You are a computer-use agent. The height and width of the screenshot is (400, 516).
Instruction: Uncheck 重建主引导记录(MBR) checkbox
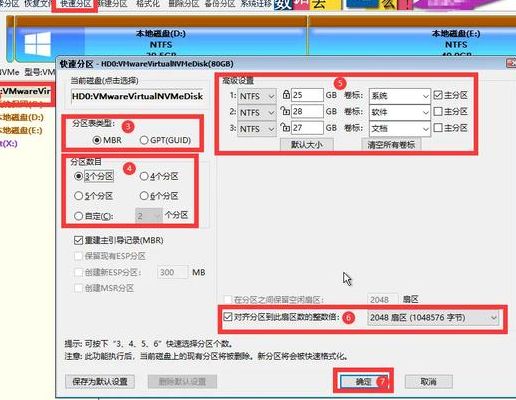pyautogui.click(x=78, y=240)
